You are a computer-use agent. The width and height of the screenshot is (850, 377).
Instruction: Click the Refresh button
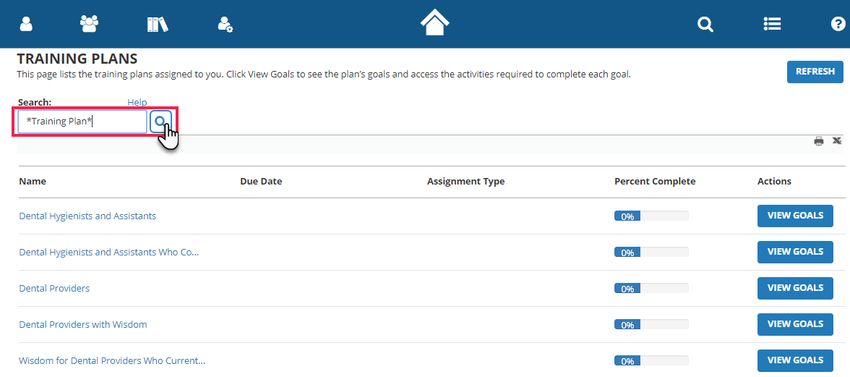pyautogui.click(x=815, y=72)
